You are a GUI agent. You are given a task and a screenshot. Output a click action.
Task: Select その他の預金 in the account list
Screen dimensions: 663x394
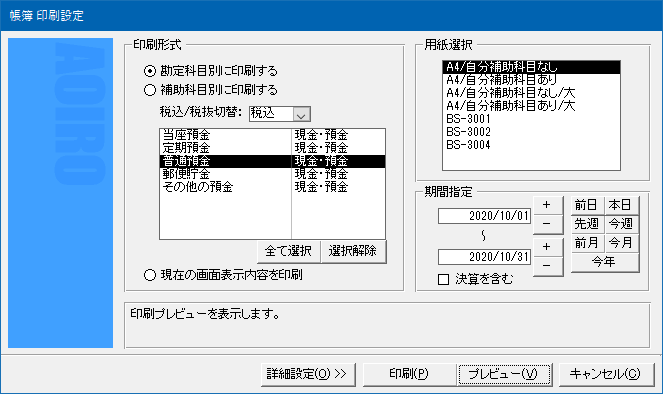272,187
